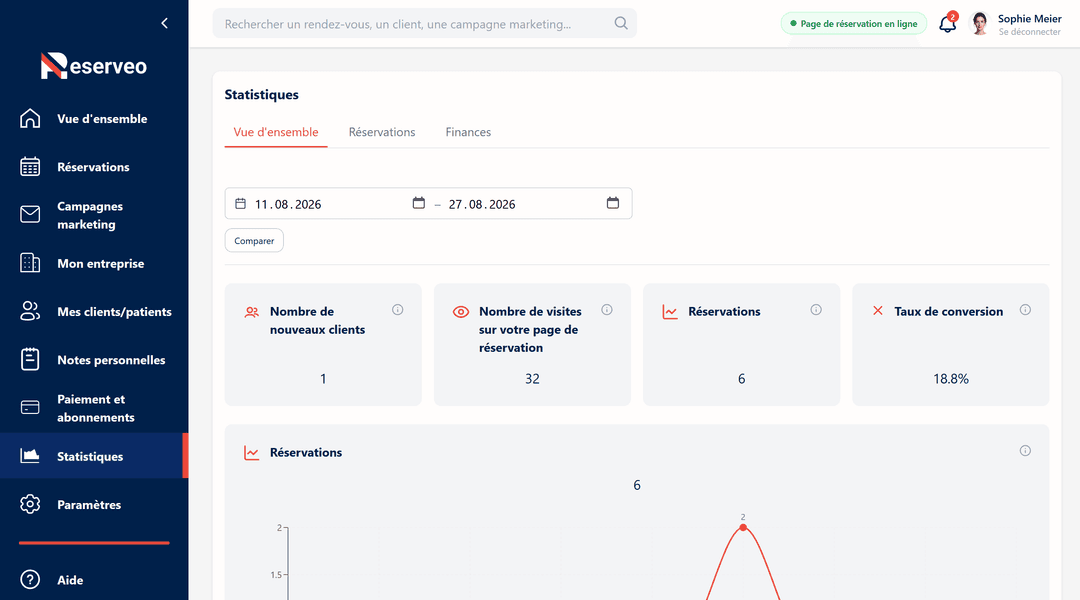1080x600 pixels.
Task: Show info for Nombre de nouveaux clients
Action: [397, 310]
